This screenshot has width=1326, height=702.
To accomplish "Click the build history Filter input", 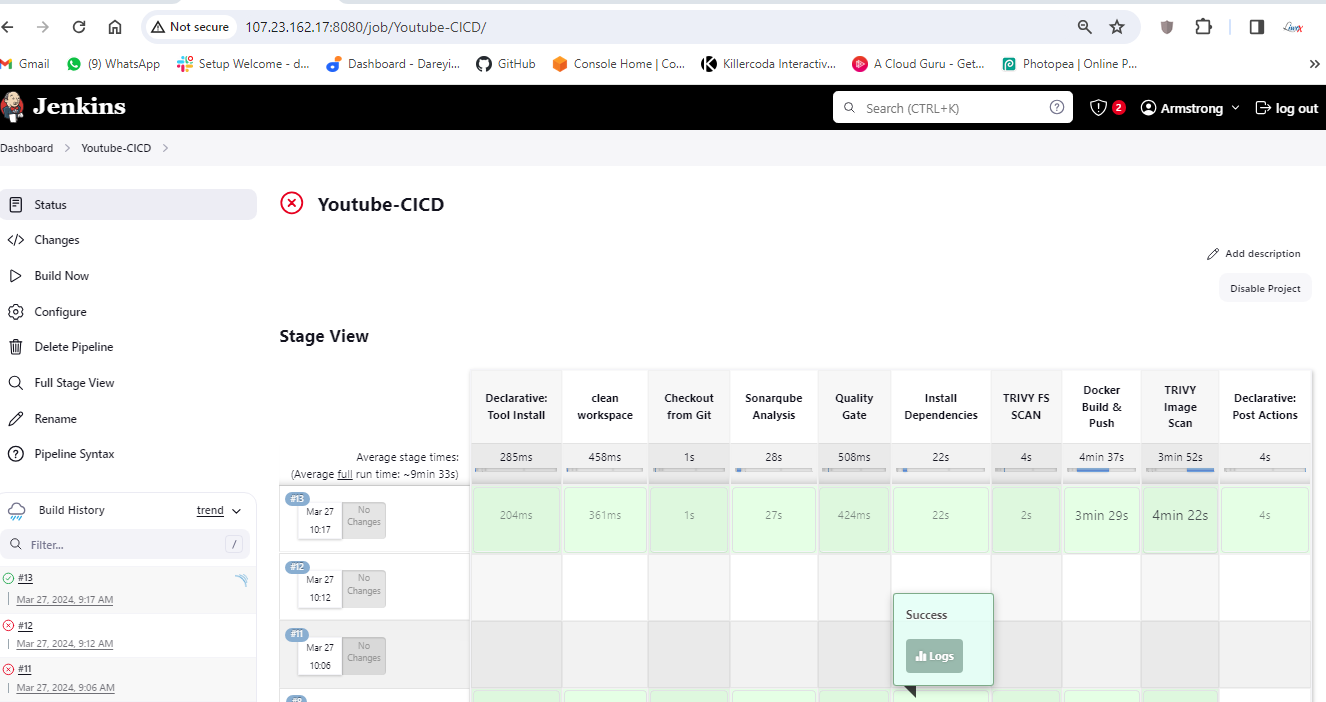I will [x=120, y=545].
